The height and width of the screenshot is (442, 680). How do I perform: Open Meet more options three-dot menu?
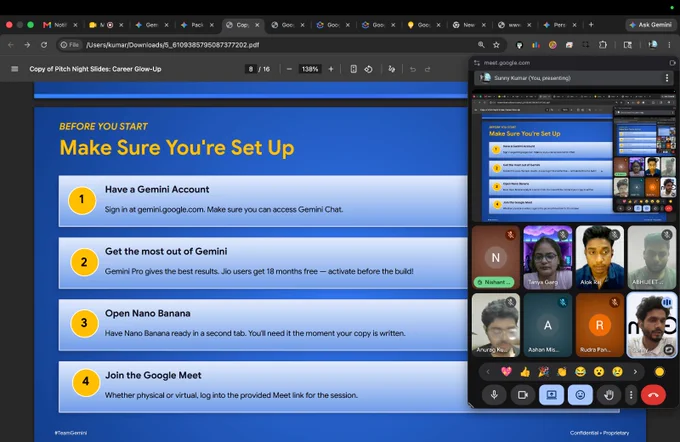pos(631,395)
